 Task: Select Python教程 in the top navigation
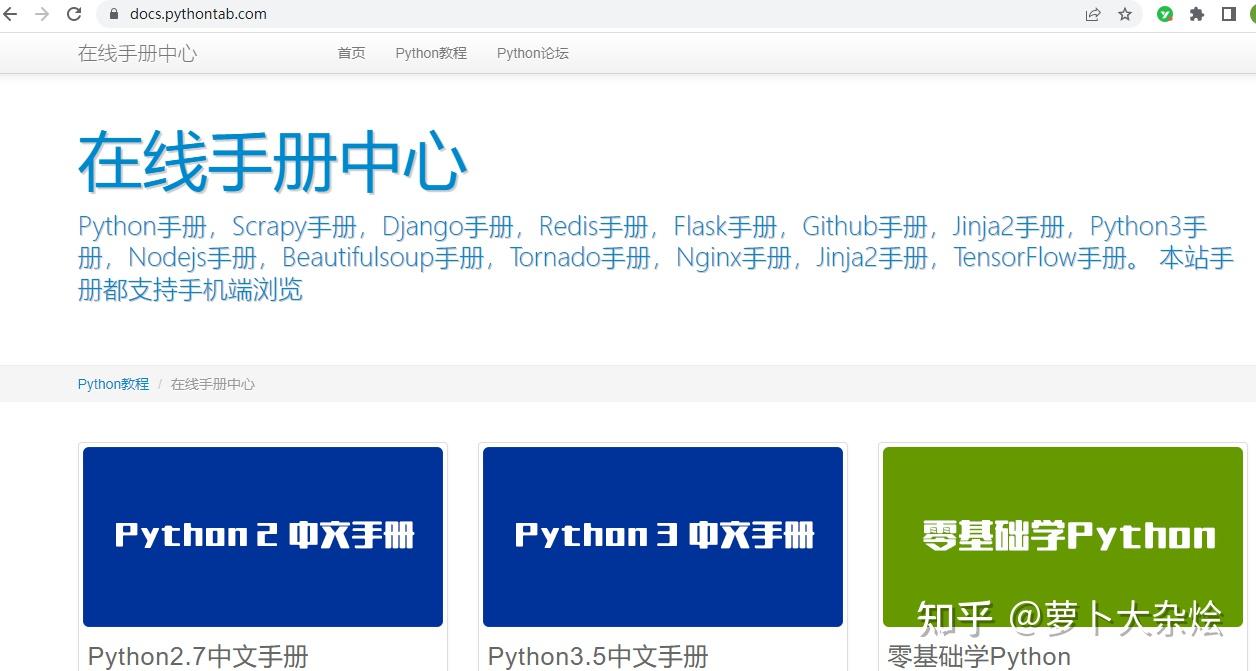pos(431,53)
